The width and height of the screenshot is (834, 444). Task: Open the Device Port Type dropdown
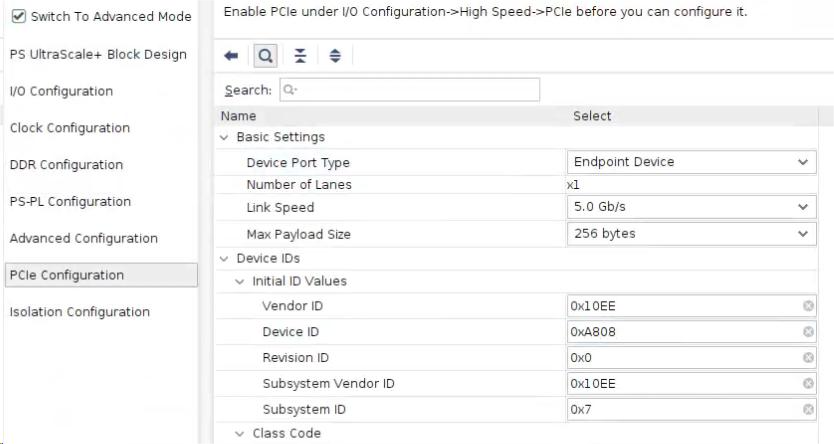[x=691, y=162]
